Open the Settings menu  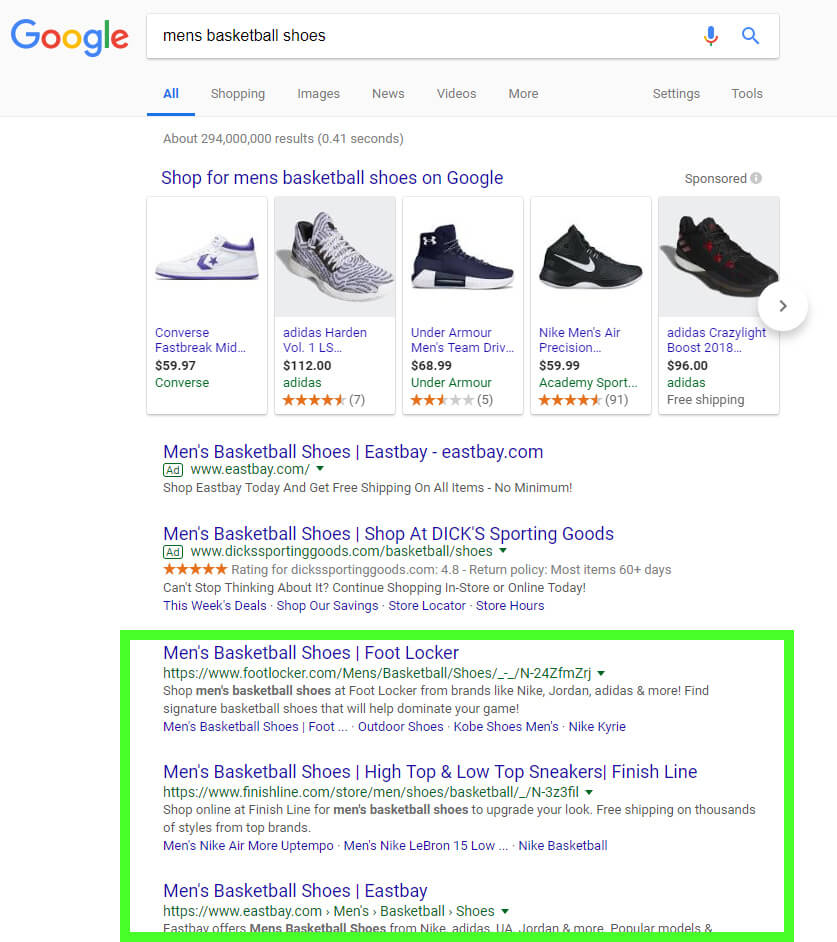tap(676, 93)
